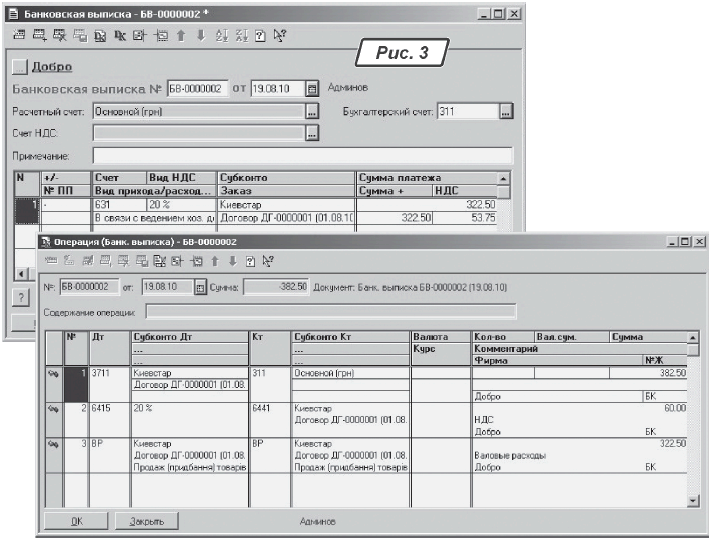
Task: Open selection for Расчетный счет field
Action: pos(312,111)
